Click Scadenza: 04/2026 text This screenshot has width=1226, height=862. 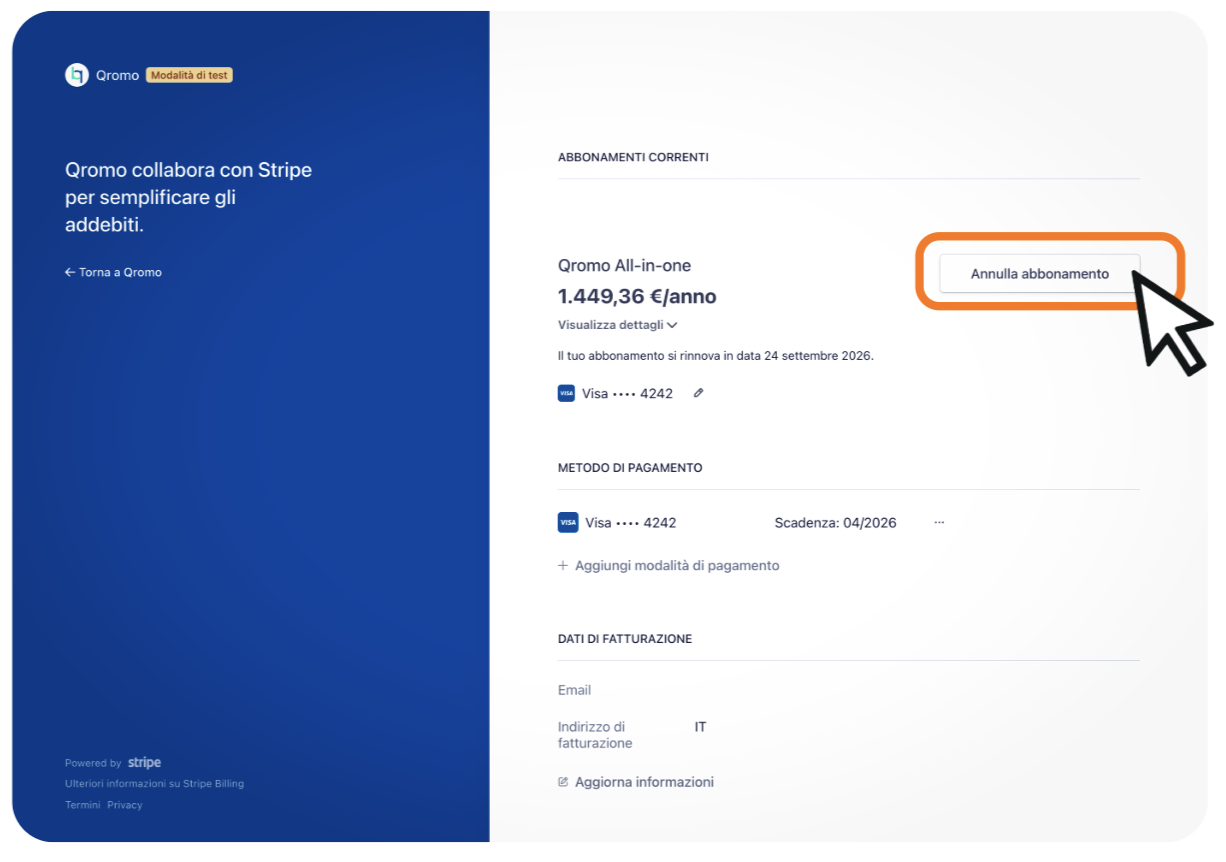tap(835, 522)
